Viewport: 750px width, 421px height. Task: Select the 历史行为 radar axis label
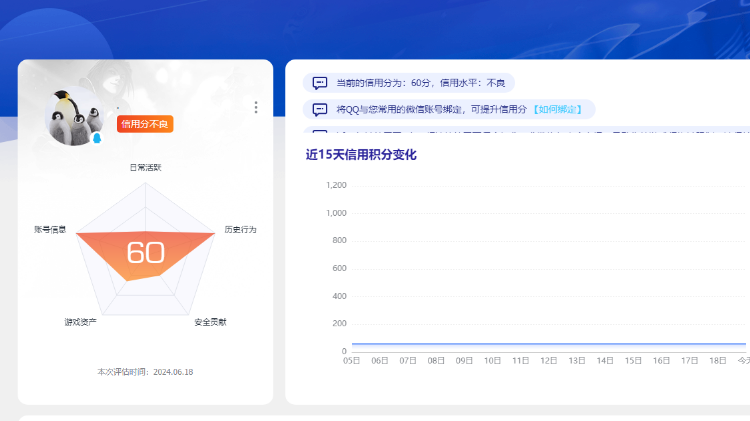[x=240, y=229]
